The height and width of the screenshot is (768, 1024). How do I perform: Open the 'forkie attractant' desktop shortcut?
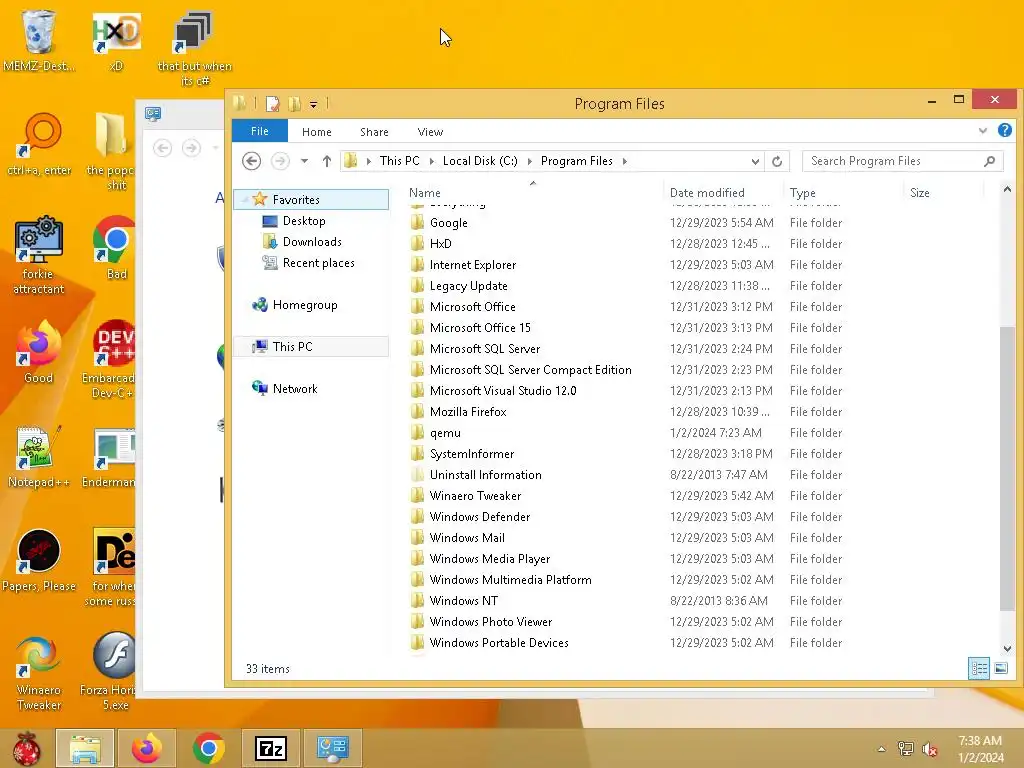pos(38,255)
